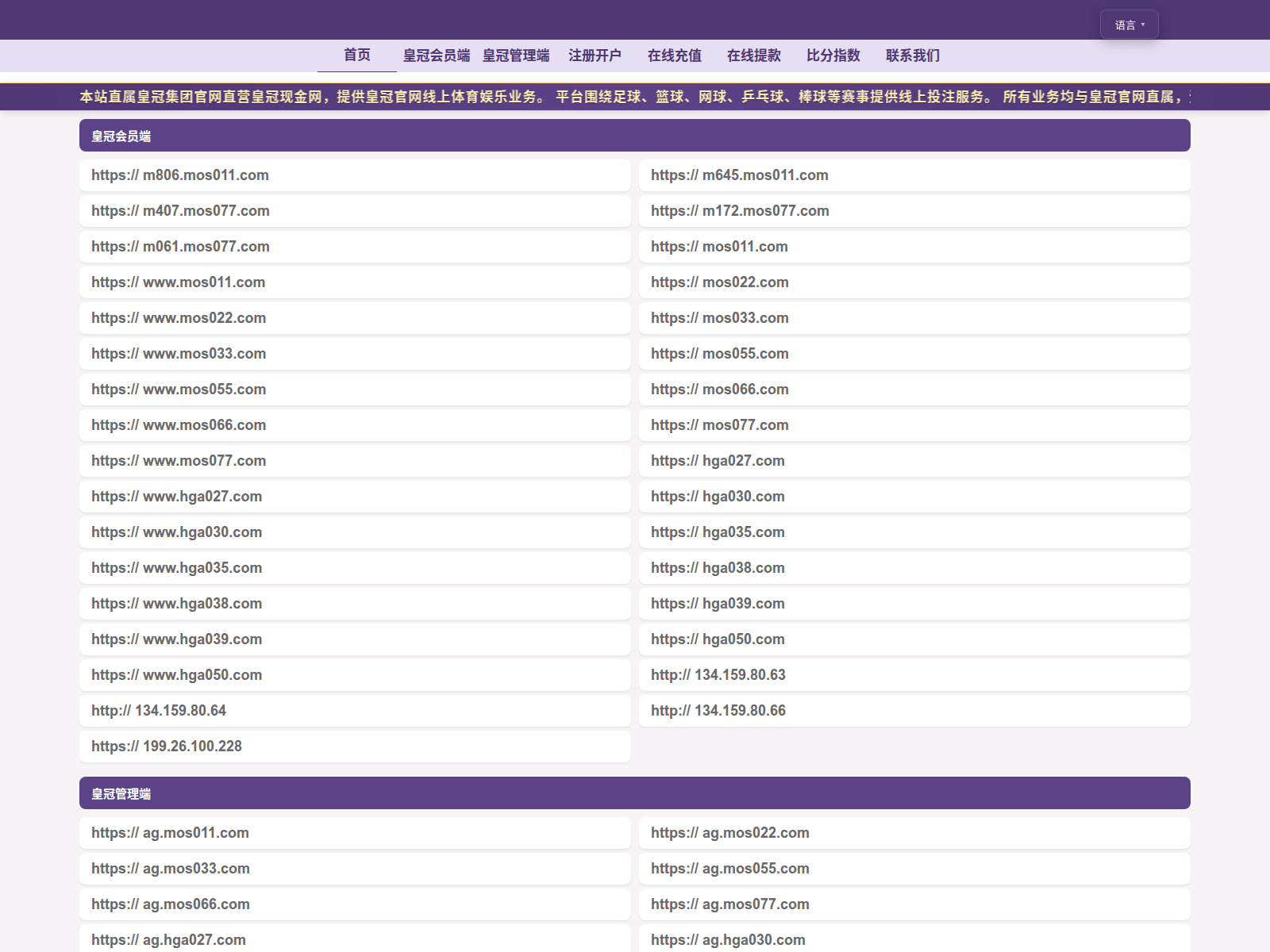Open 比分指数 menu item
The width and height of the screenshot is (1270, 952).
(833, 56)
